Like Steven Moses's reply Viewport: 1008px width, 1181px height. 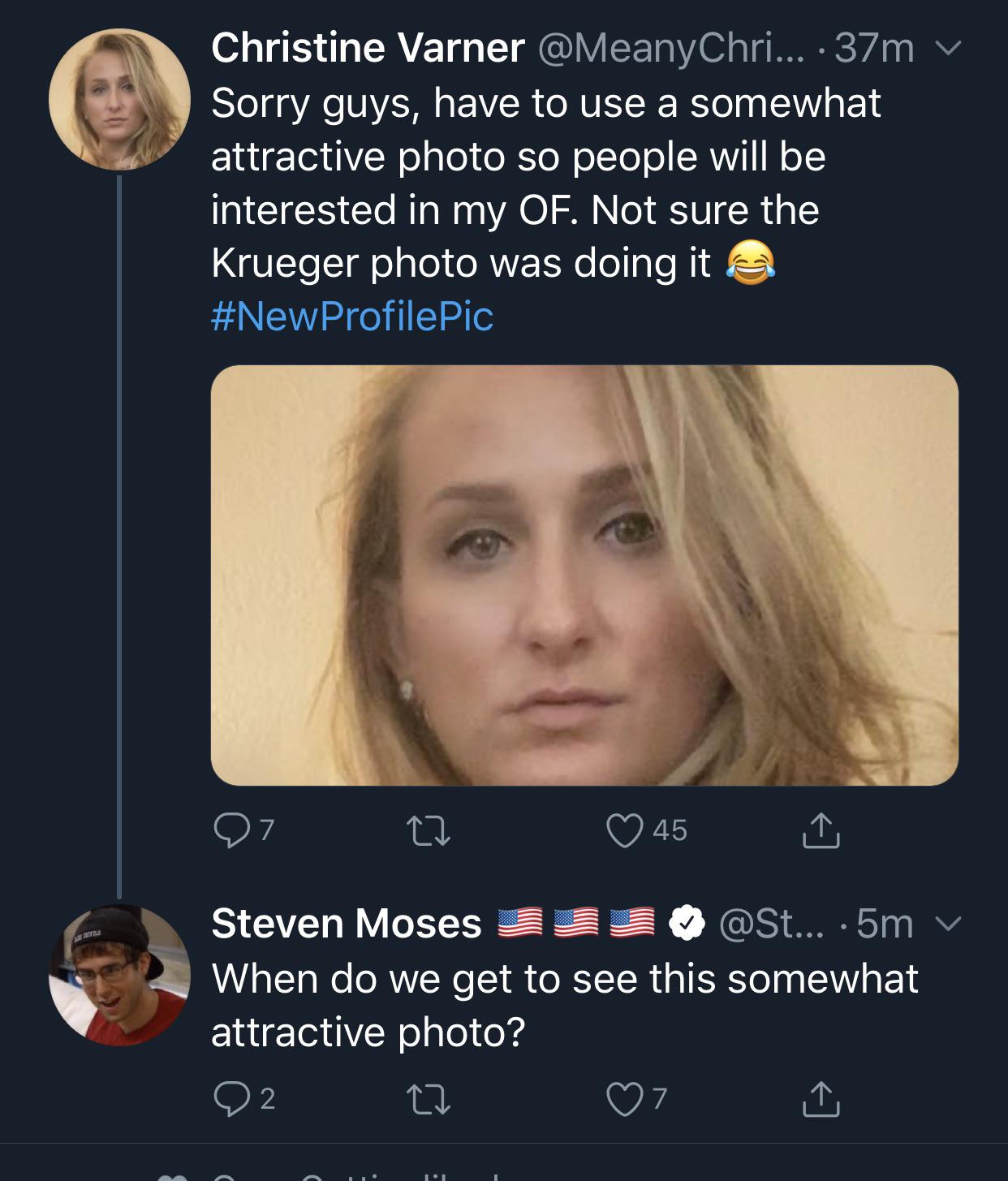click(x=625, y=1097)
